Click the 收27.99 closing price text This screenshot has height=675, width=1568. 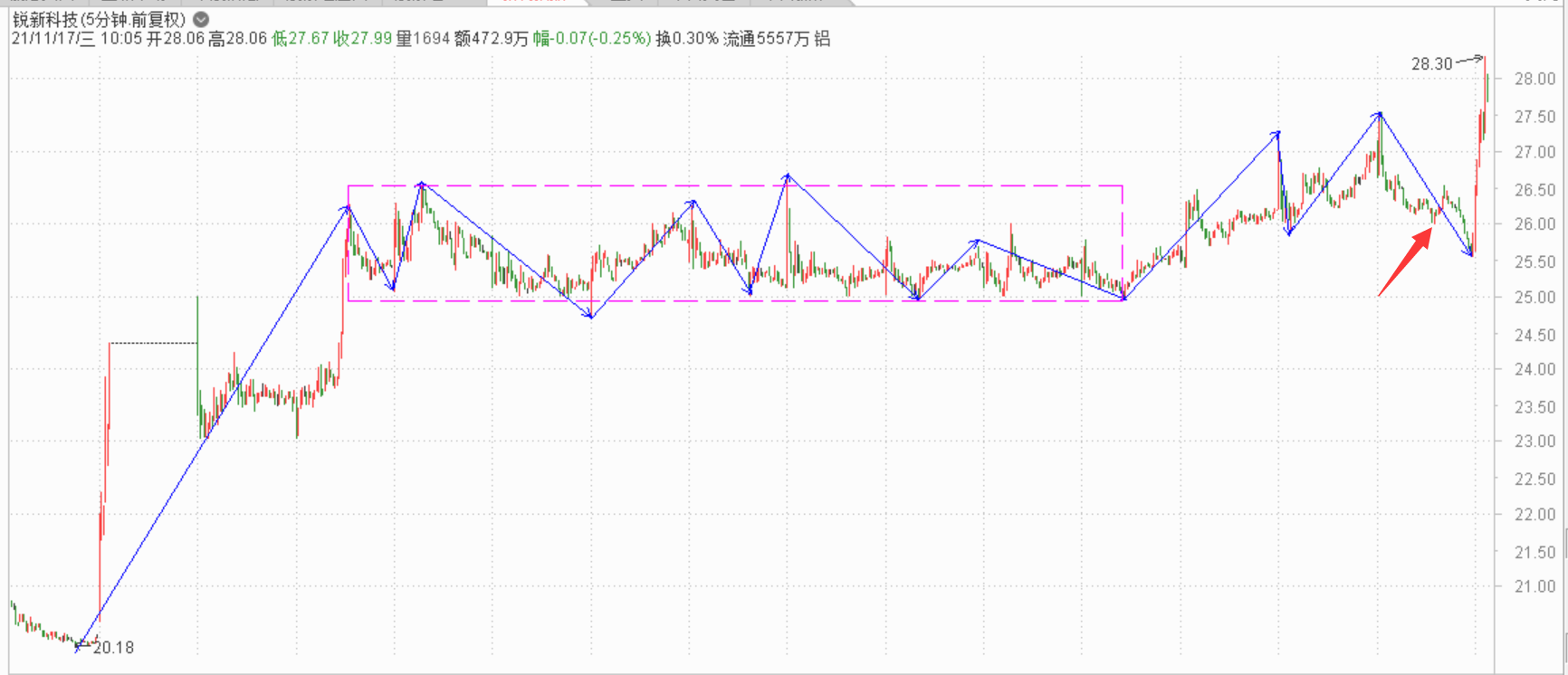362,39
